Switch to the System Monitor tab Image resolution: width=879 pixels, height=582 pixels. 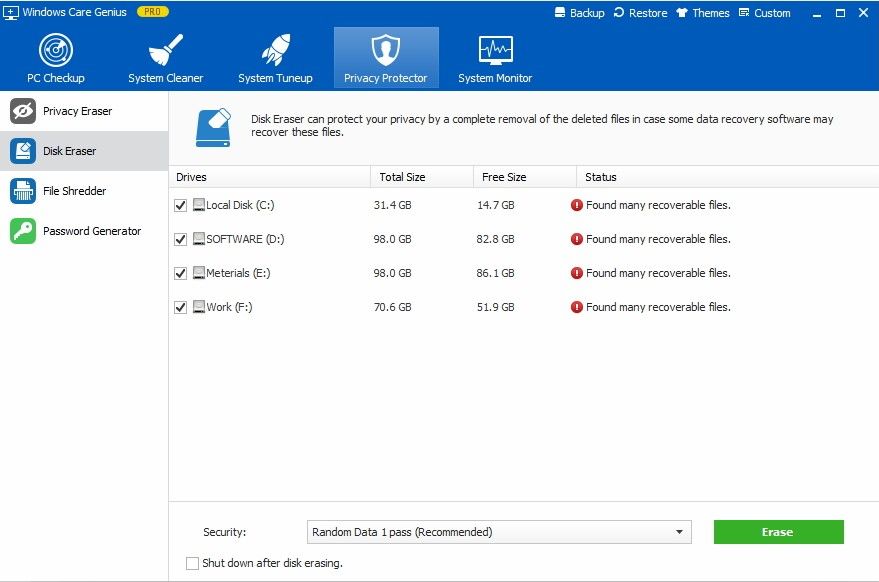click(x=495, y=57)
